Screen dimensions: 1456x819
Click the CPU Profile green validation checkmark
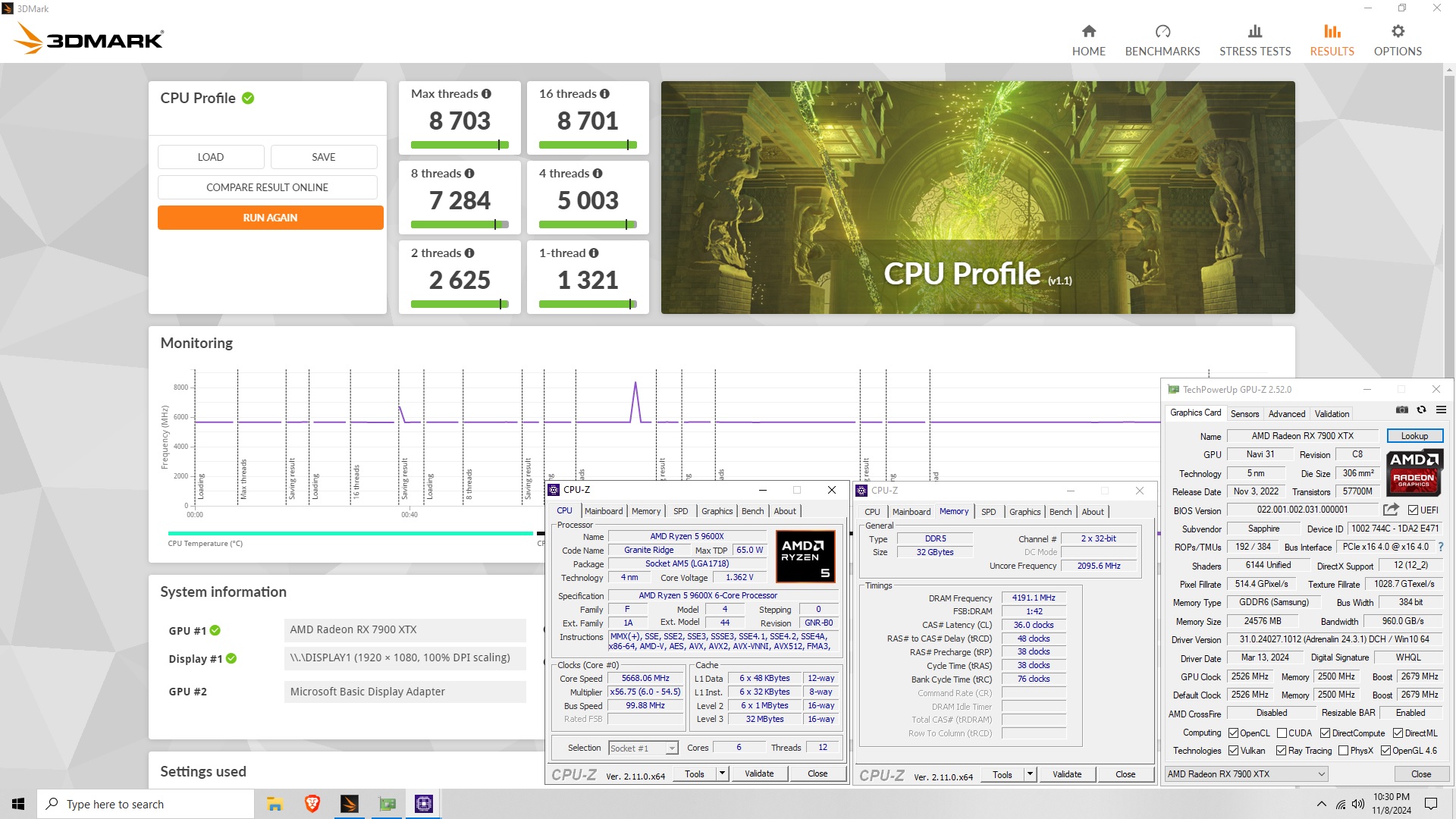tap(248, 98)
